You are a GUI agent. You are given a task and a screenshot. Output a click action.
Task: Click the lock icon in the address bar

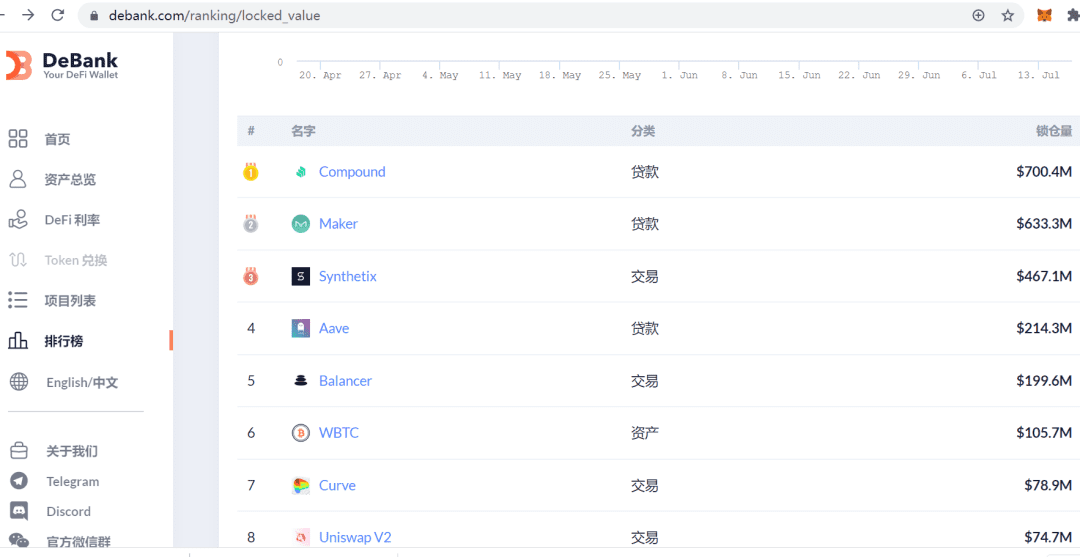(95, 15)
